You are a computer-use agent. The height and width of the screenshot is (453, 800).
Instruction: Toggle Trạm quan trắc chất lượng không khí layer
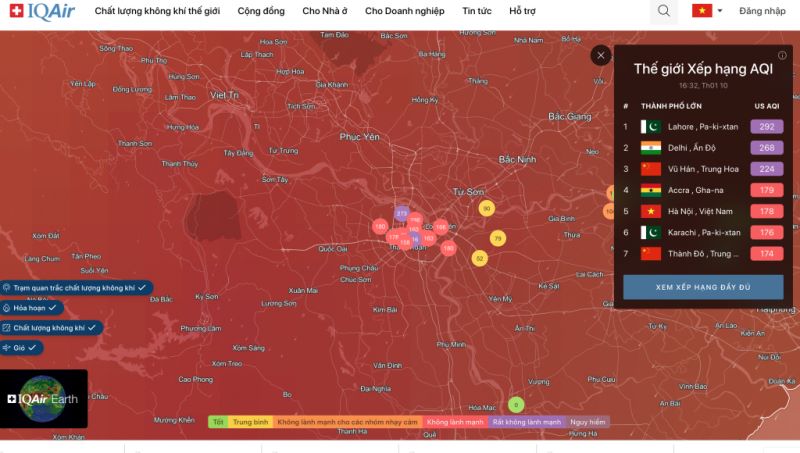tap(76, 288)
